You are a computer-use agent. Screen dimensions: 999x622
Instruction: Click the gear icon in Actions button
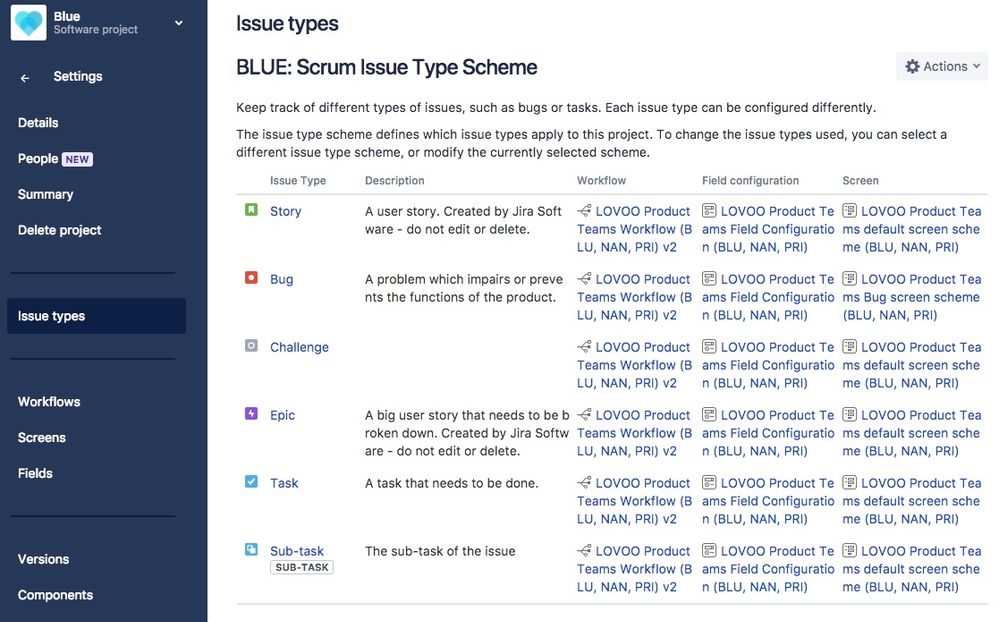[x=912, y=66]
